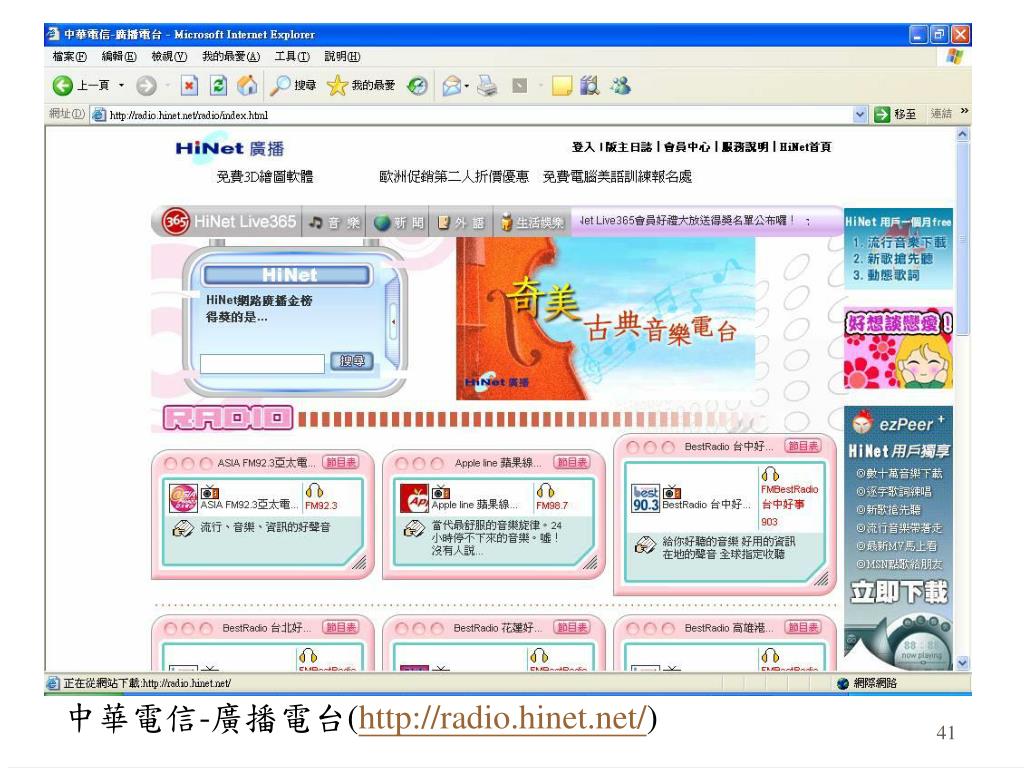Viewport: 1024px width, 768px height.
Task: Open the 檔案(F) menu
Action: click(x=69, y=56)
